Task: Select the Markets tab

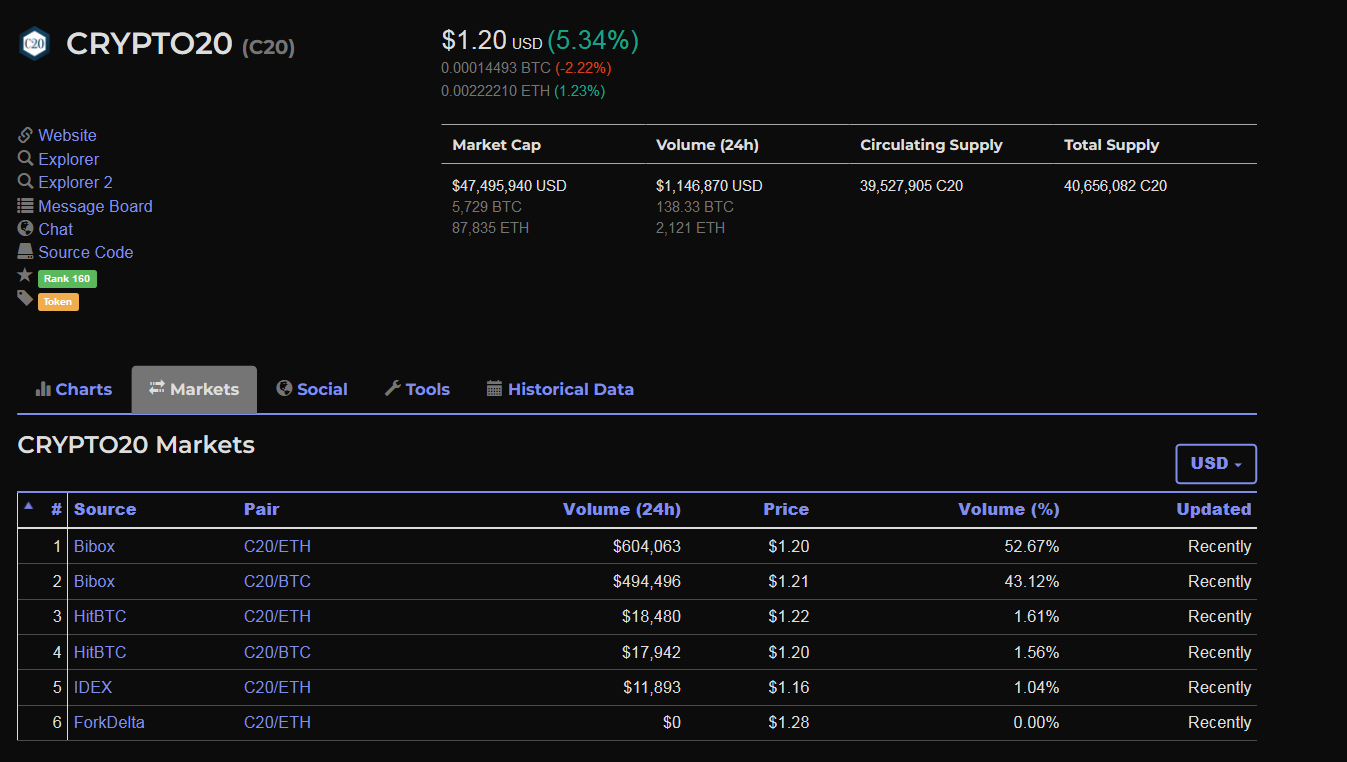Action: 194,390
